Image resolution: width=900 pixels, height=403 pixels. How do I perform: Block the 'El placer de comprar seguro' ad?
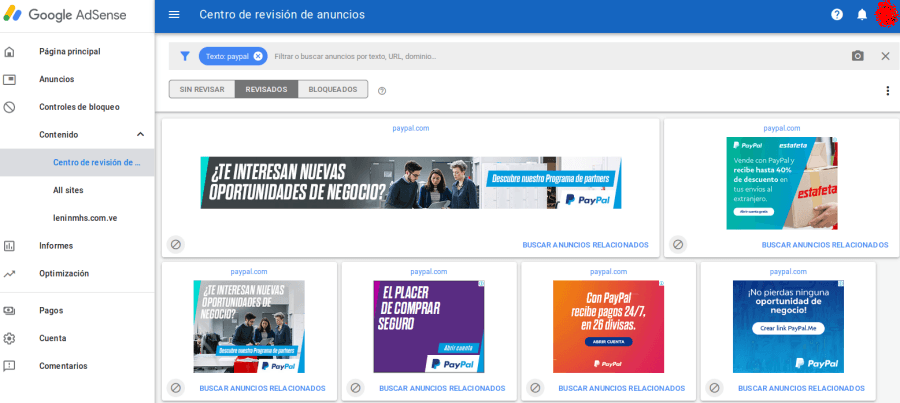(355, 388)
